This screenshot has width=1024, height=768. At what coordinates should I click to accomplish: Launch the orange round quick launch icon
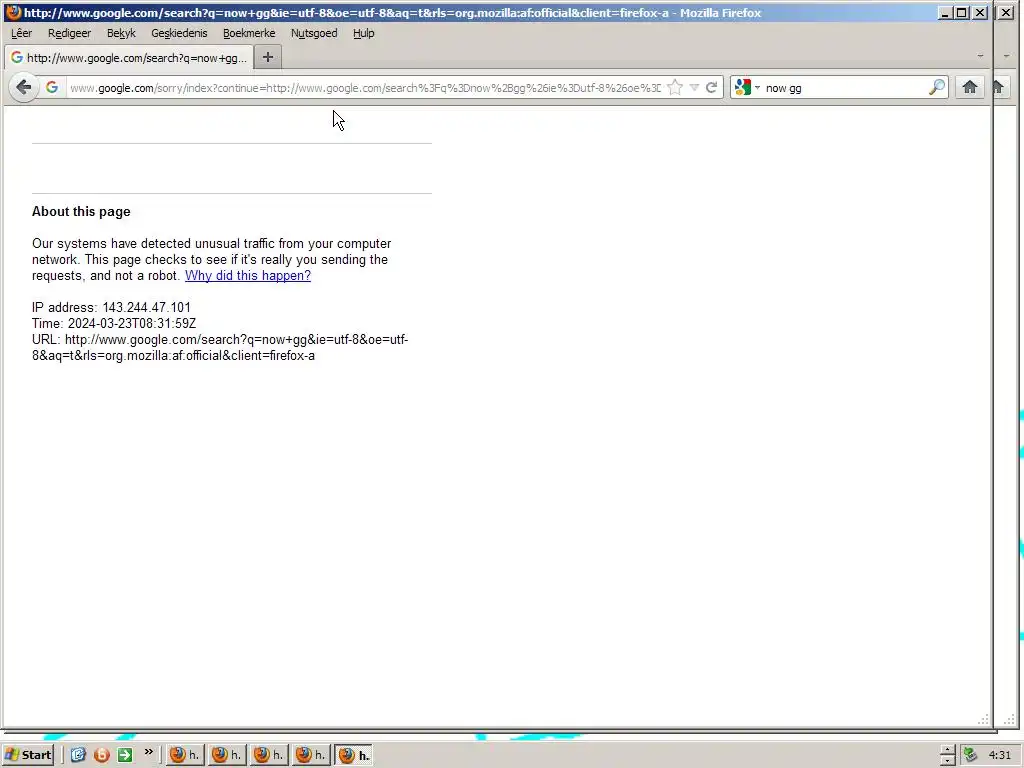pyautogui.click(x=101, y=755)
